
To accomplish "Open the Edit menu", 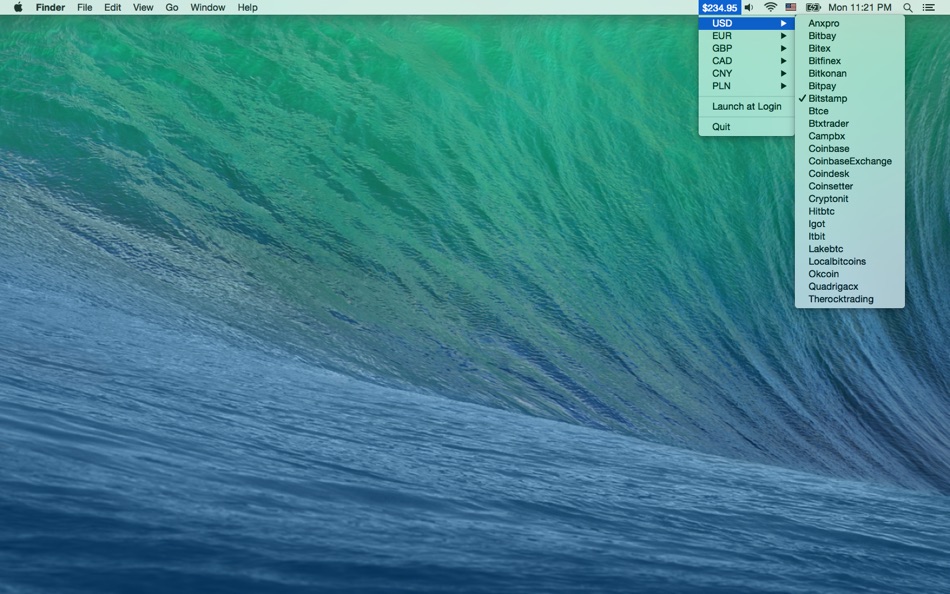I will [x=112, y=7].
